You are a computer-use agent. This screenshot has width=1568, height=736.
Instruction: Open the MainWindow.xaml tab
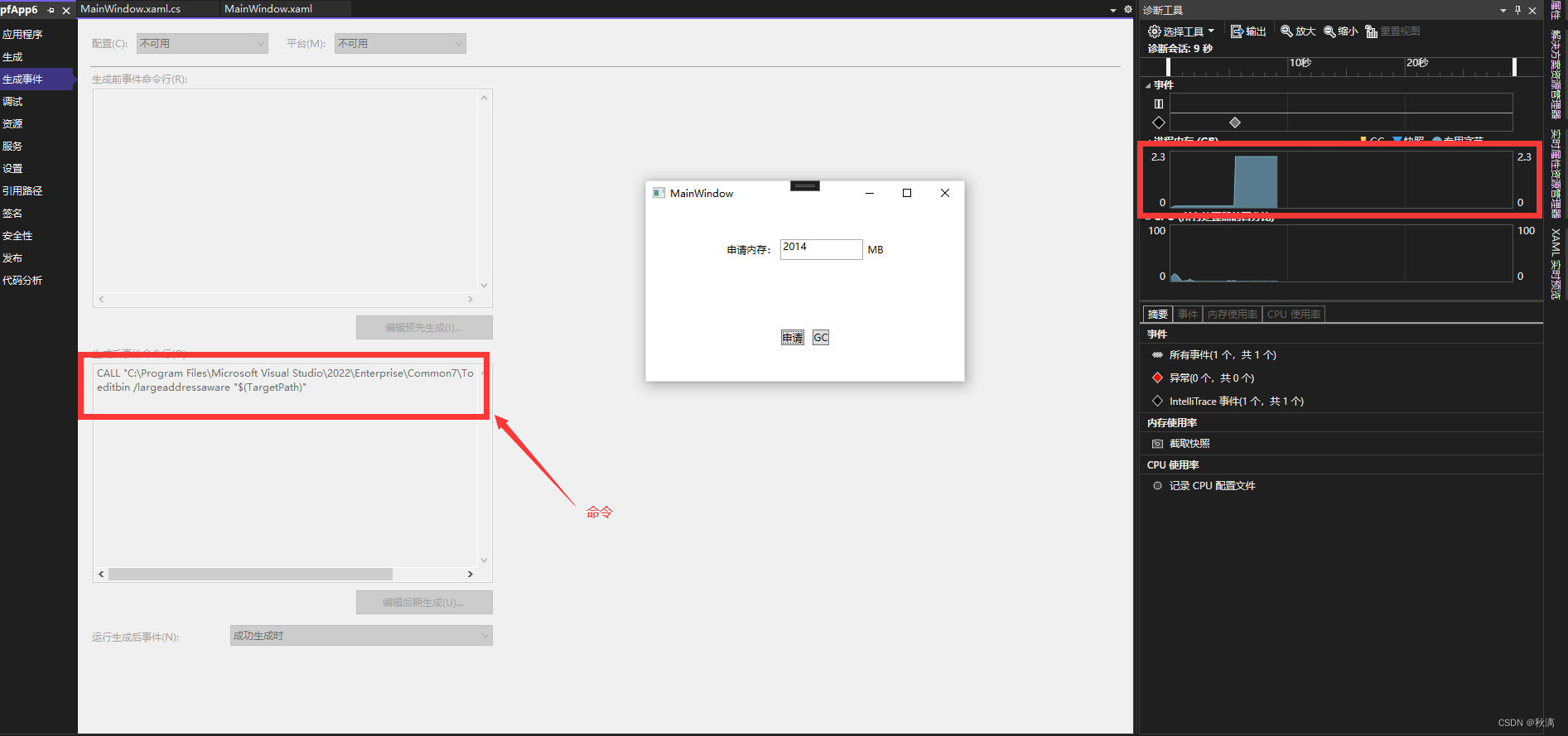pos(268,8)
